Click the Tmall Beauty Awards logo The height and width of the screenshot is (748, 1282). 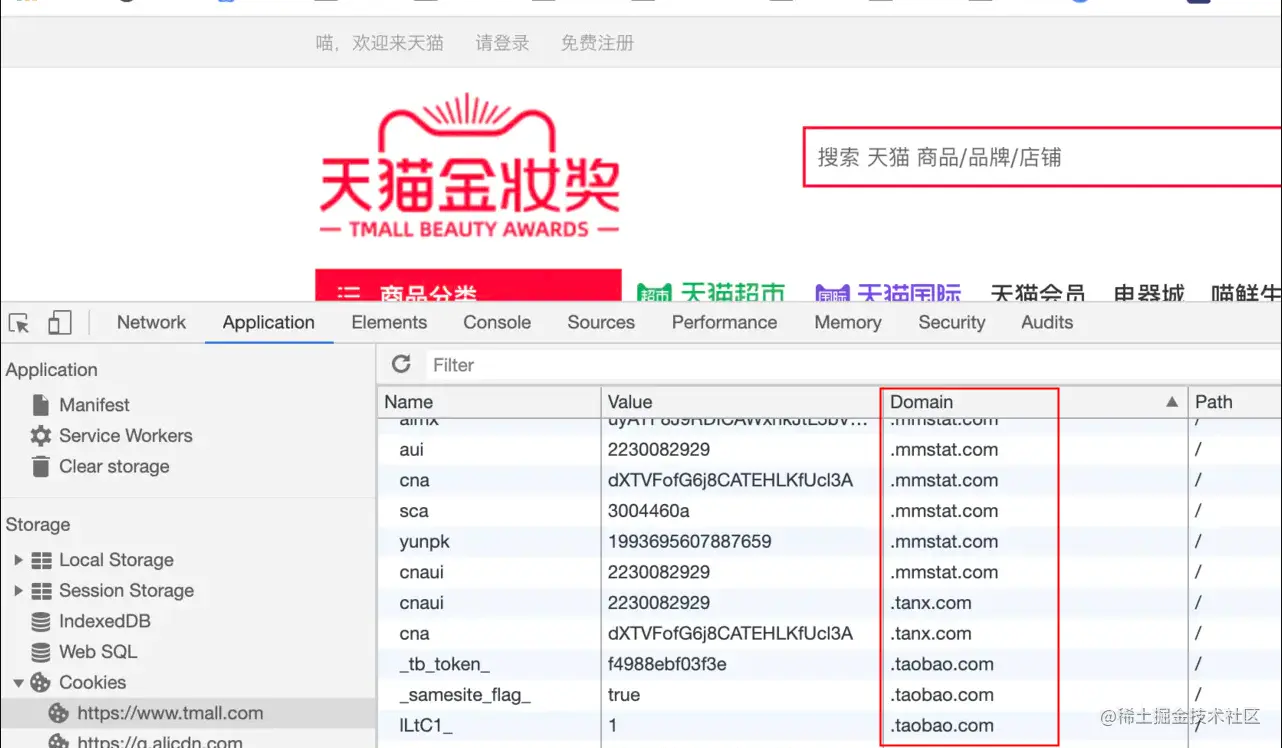pyautogui.click(x=469, y=166)
